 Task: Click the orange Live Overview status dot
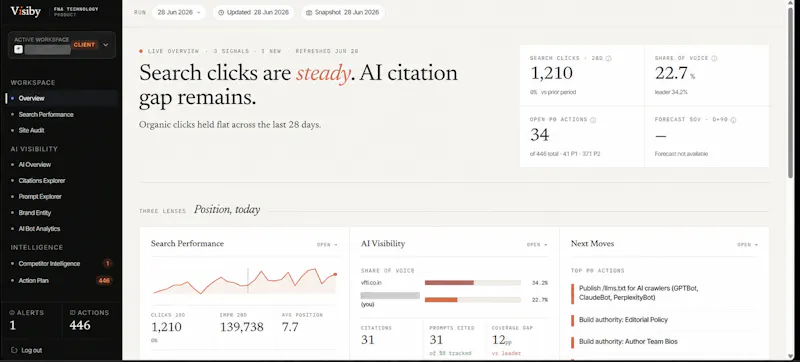click(x=141, y=51)
